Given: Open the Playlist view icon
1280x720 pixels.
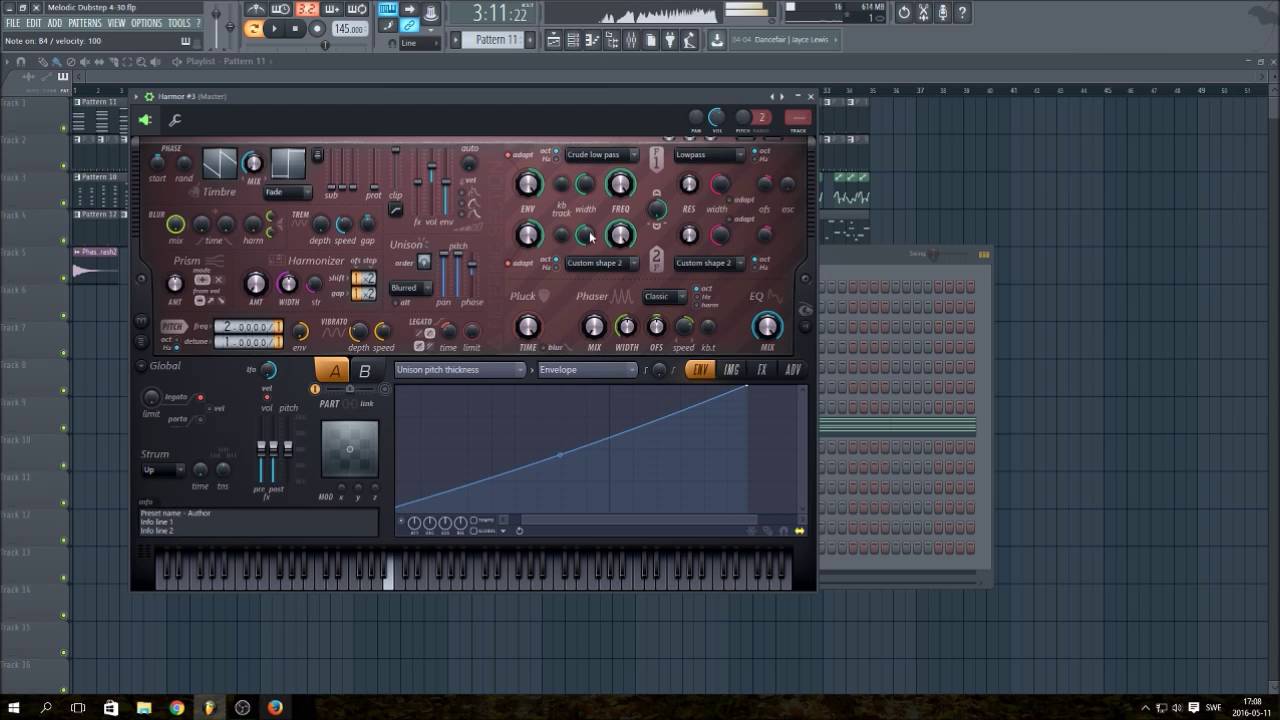Looking at the screenshot, I should (553, 40).
